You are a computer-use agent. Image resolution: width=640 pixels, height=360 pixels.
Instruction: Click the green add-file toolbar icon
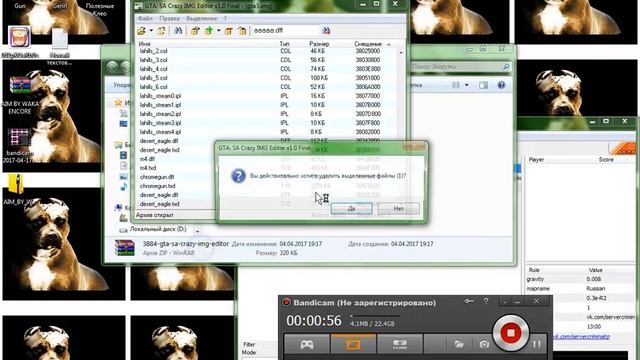click(x=209, y=31)
